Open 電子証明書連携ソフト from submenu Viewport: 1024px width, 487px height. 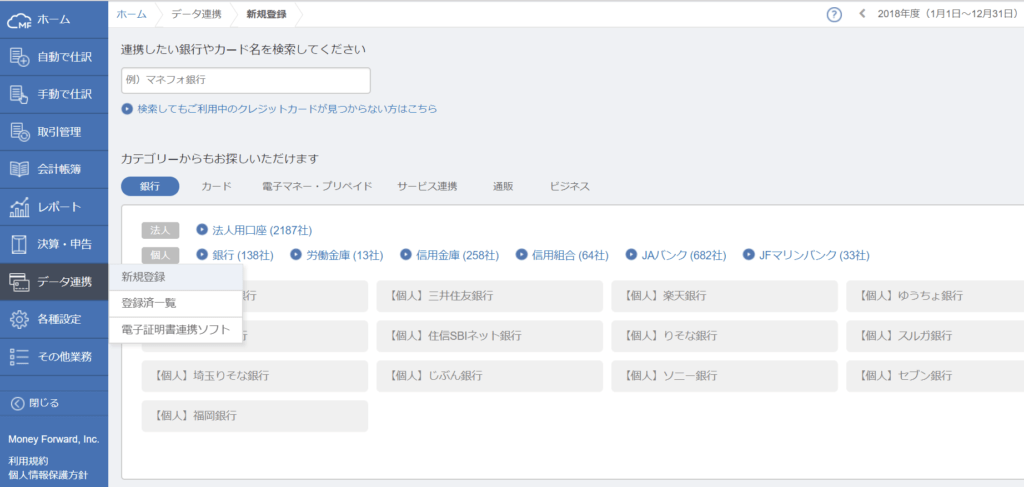pos(176,330)
